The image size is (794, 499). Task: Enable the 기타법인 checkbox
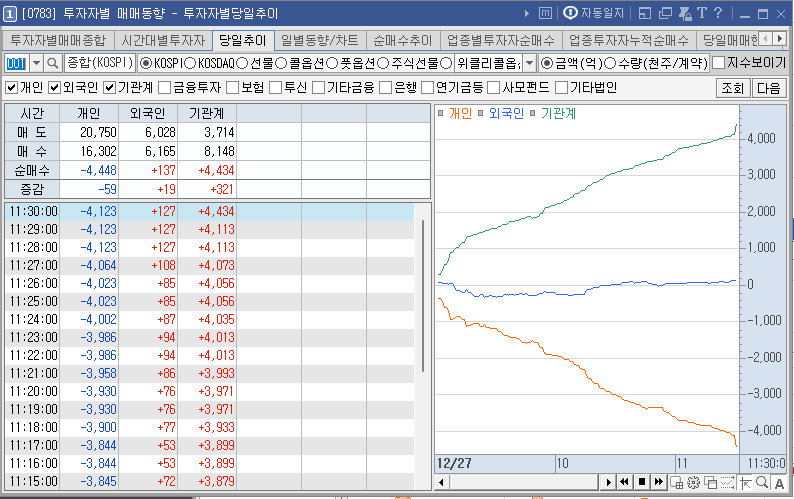point(561,88)
